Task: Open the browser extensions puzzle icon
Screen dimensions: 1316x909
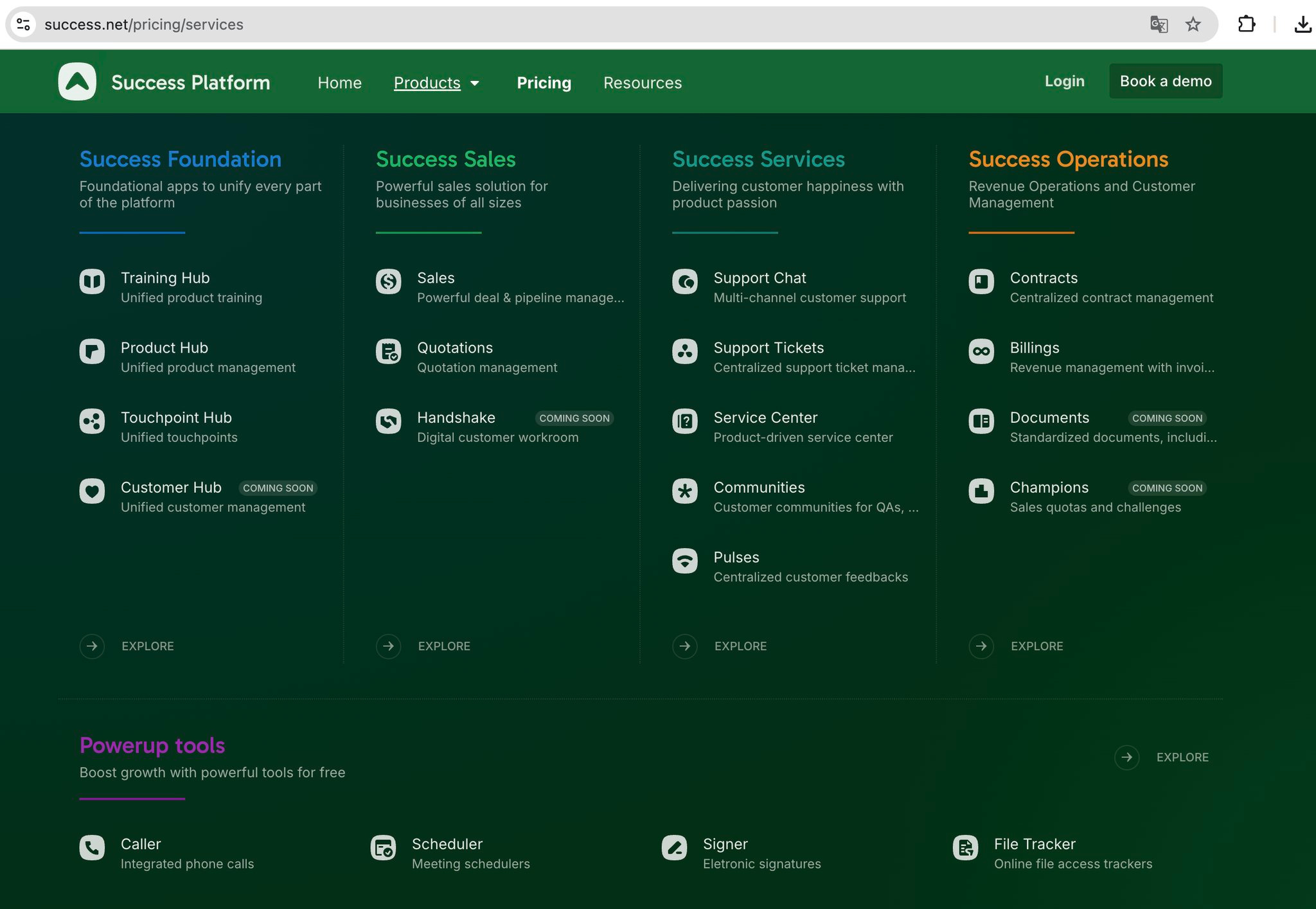Action: [1247, 24]
